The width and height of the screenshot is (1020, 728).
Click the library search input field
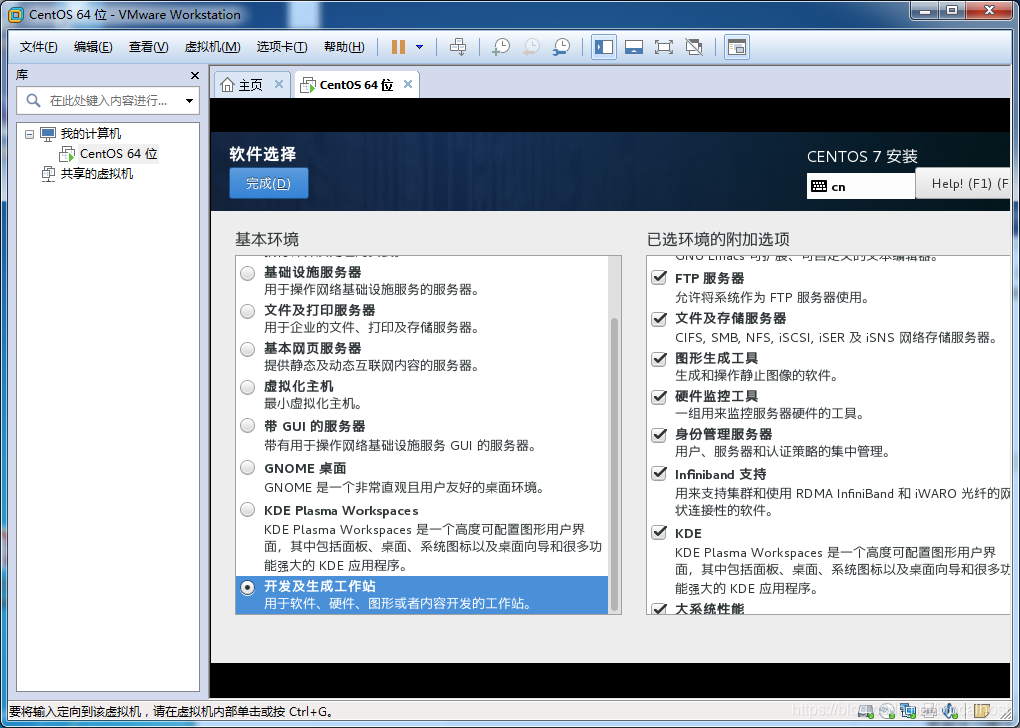tap(108, 101)
